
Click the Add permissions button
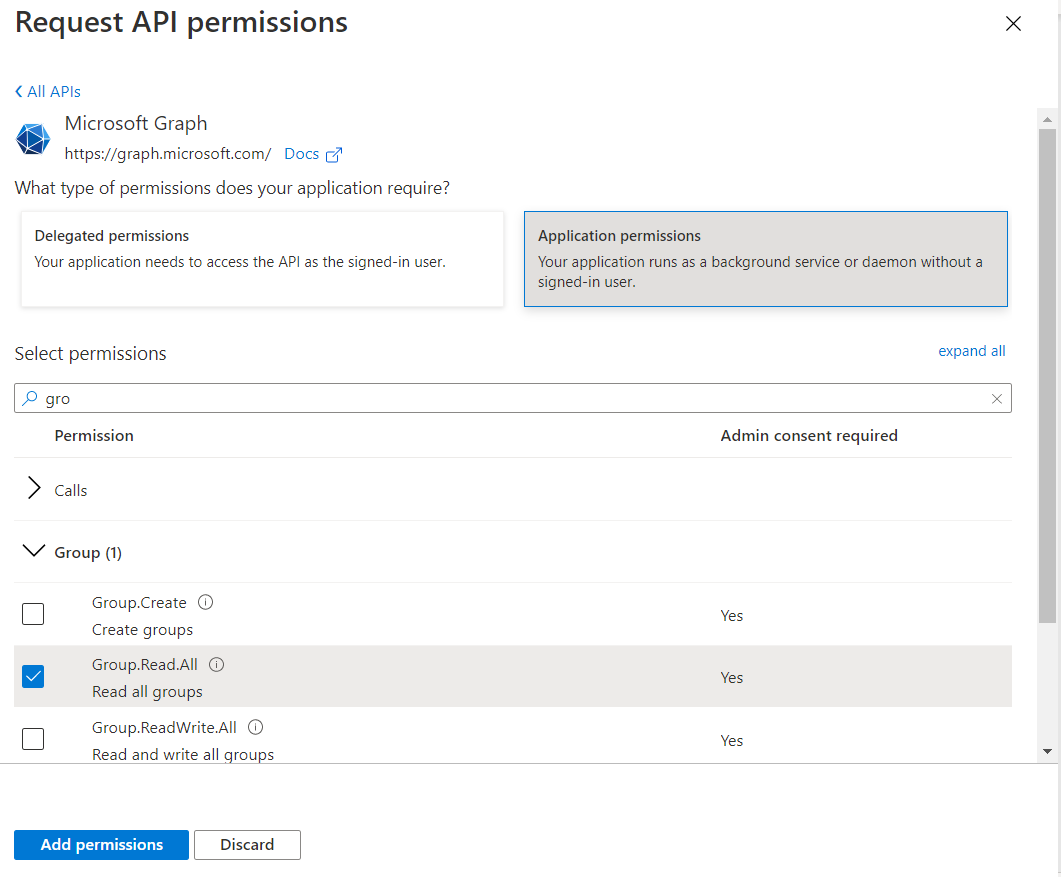click(101, 845)
